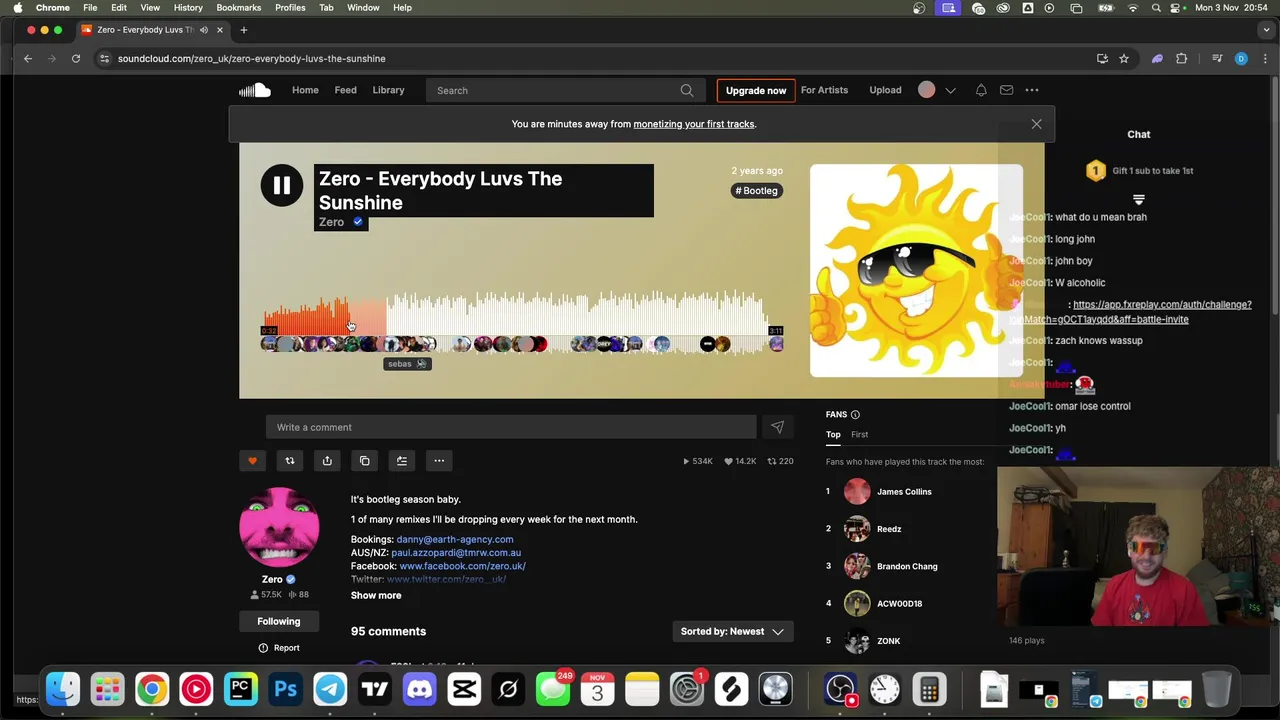
Task: Copy the track link
Action: pos(364,461)
